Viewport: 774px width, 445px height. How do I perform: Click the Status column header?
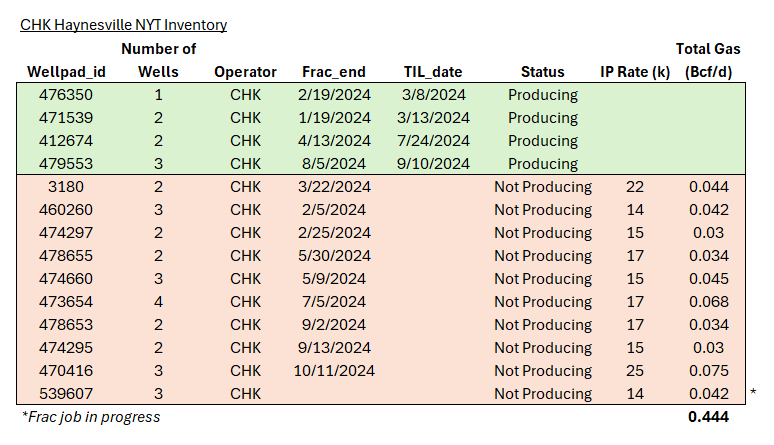click(542, 72)
